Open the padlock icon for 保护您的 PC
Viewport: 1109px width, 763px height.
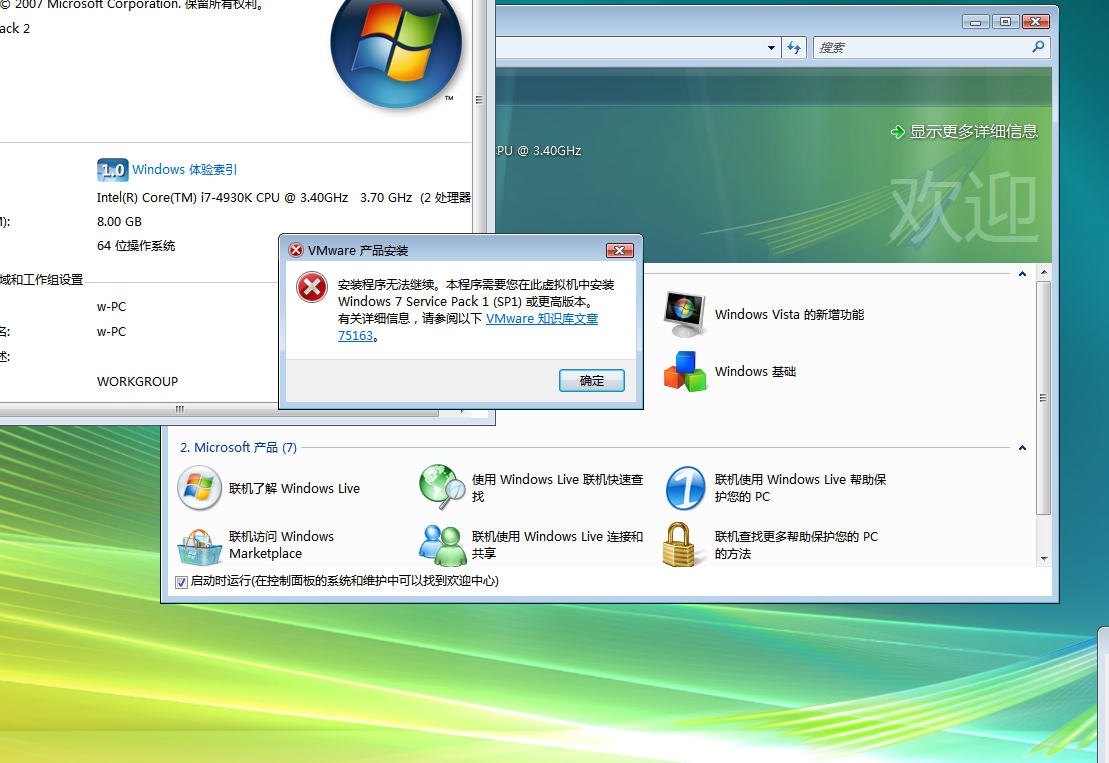click(x=679, y=544)
